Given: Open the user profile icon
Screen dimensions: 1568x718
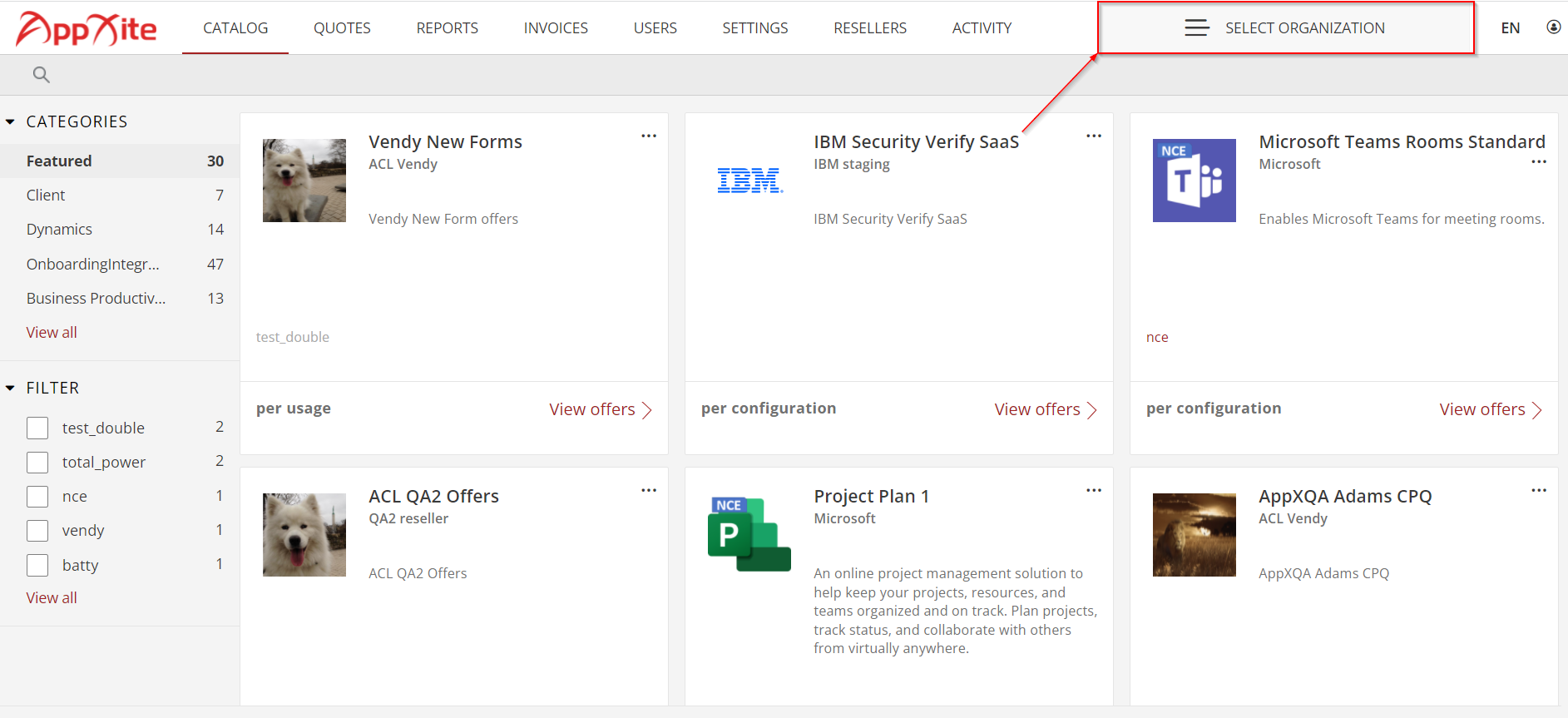Looking at the screenshot, I should pyautogui.click(x=1553, y=27).
